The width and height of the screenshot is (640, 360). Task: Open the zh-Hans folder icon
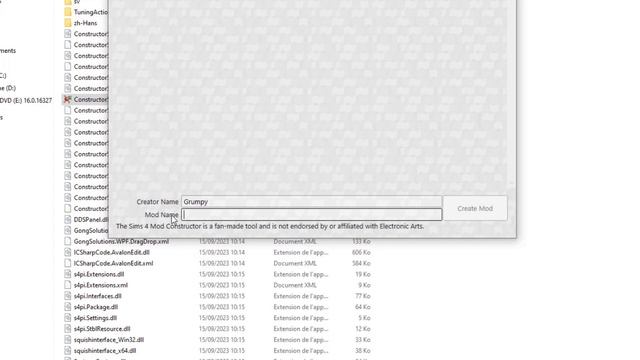tap(68, 23)
